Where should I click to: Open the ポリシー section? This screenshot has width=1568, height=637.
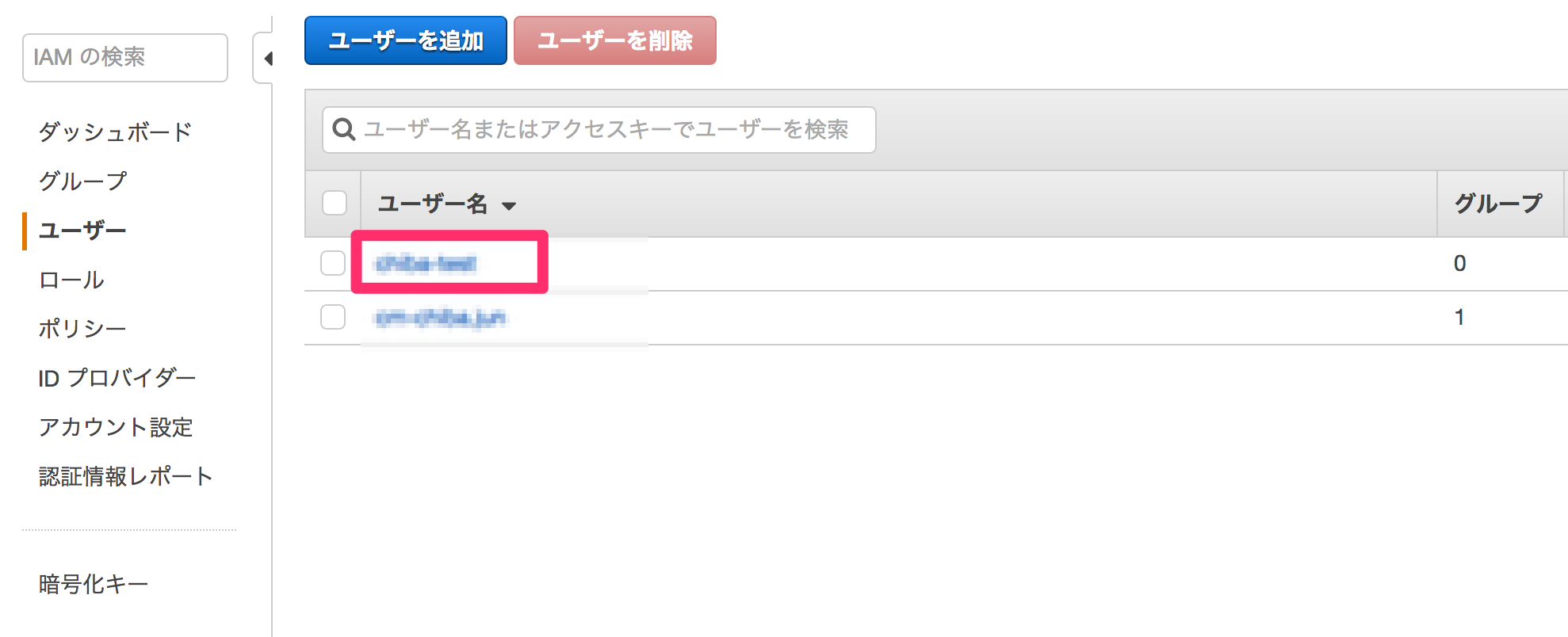pos(82,328)
